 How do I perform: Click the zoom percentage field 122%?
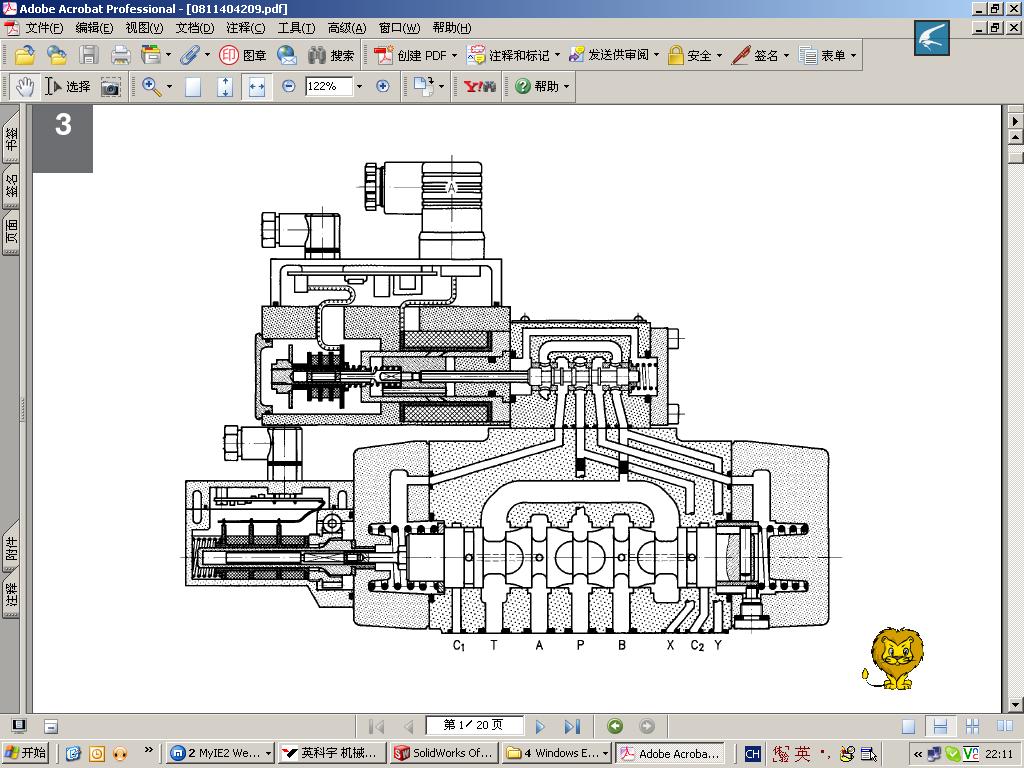click(329, 86)
